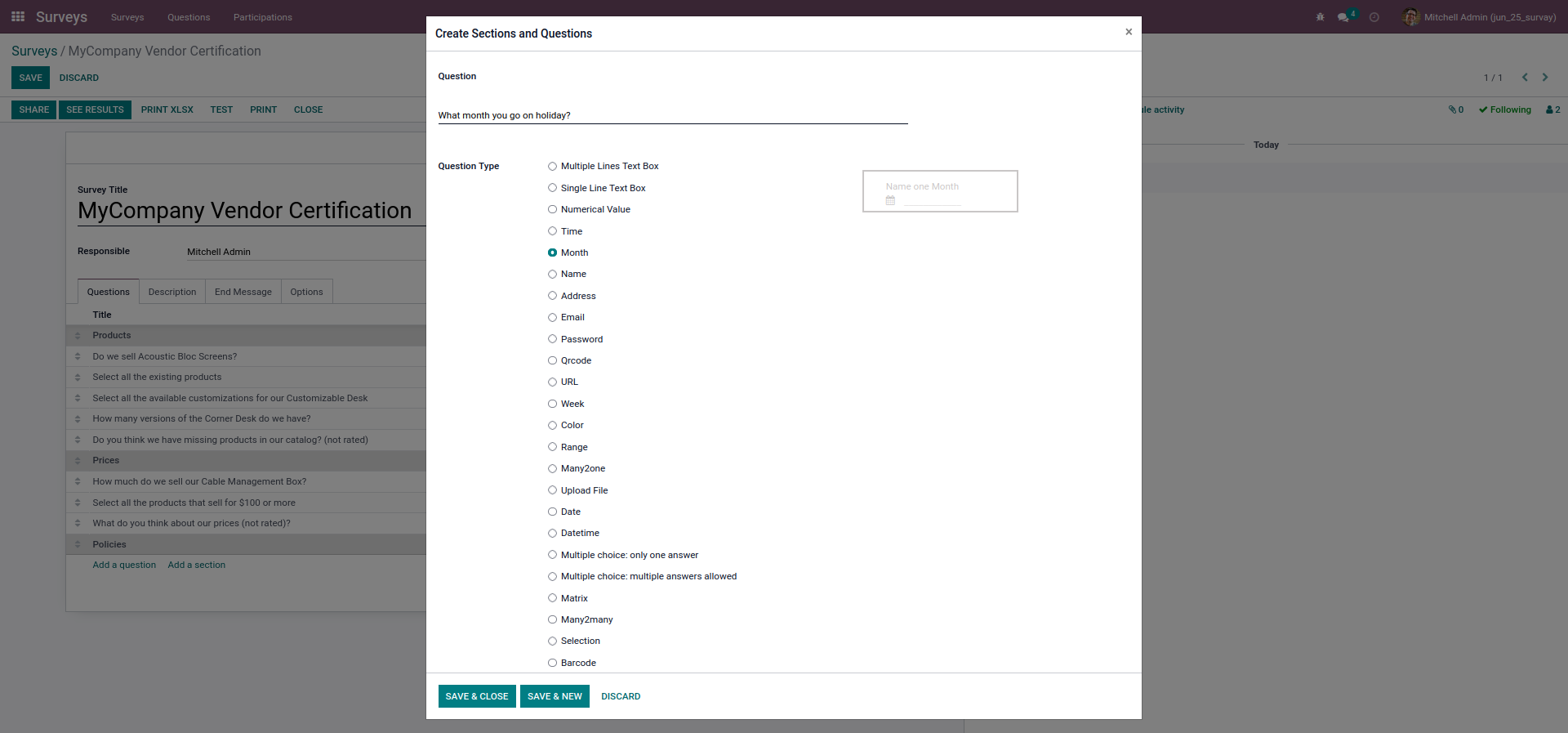The height and width of the screenshot is (733, 1568).
Task: Choose the Name question type
Action: coord(553,274)
